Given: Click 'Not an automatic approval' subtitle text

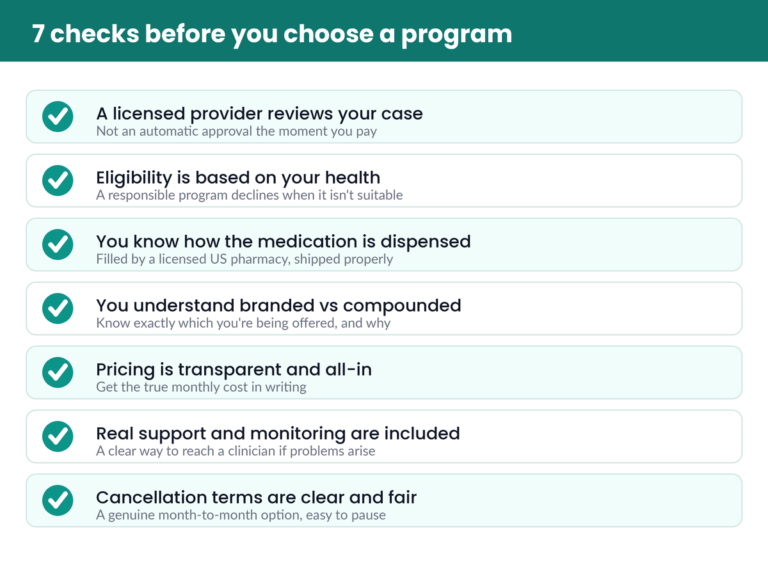Looking at the screenshot, I should 236,131.
